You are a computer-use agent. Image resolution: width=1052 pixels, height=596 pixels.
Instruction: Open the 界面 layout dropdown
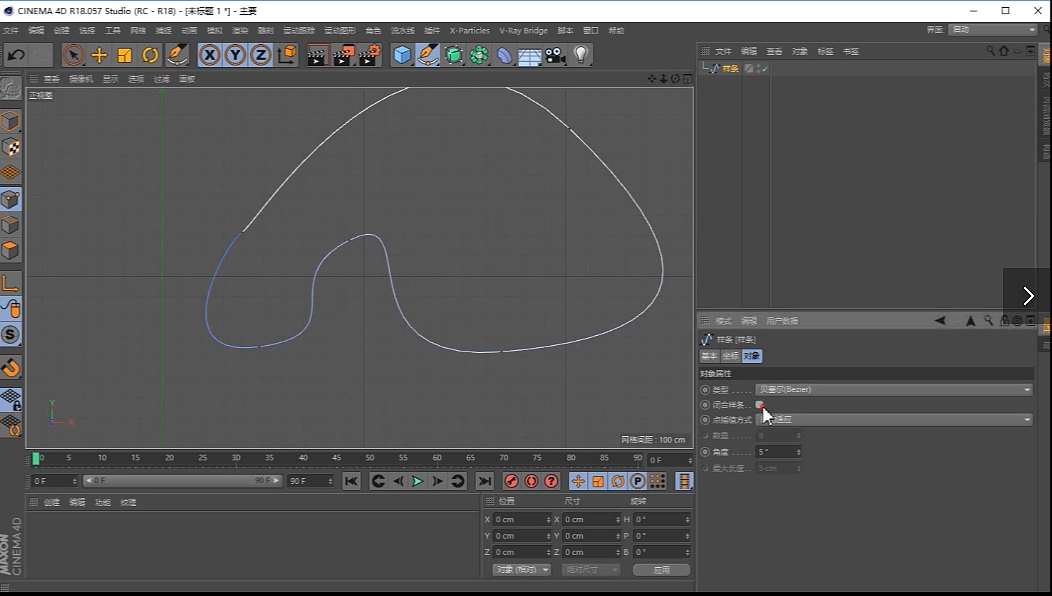point(994,30)
